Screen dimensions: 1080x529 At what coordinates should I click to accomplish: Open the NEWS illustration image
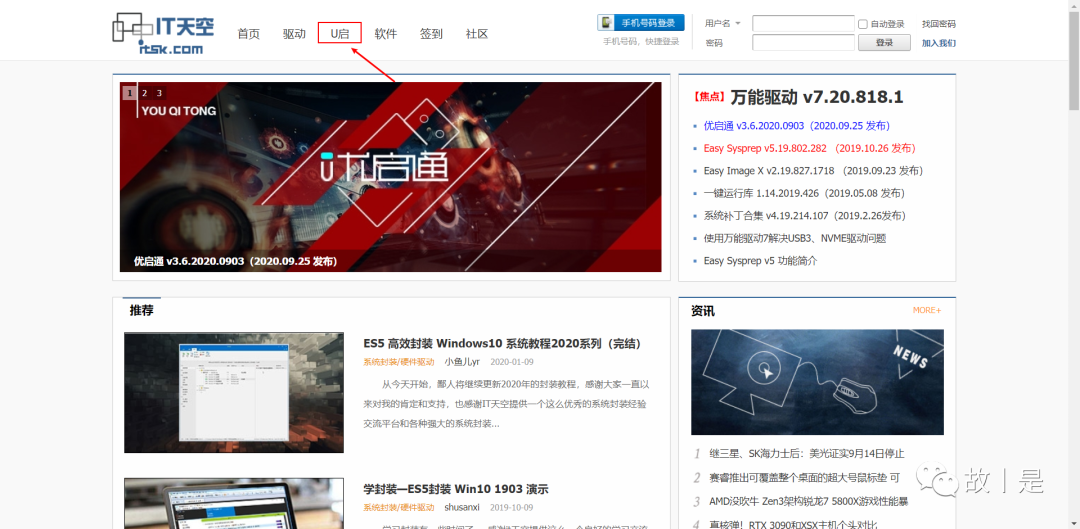pyautogui.click(x=818, y=382)
